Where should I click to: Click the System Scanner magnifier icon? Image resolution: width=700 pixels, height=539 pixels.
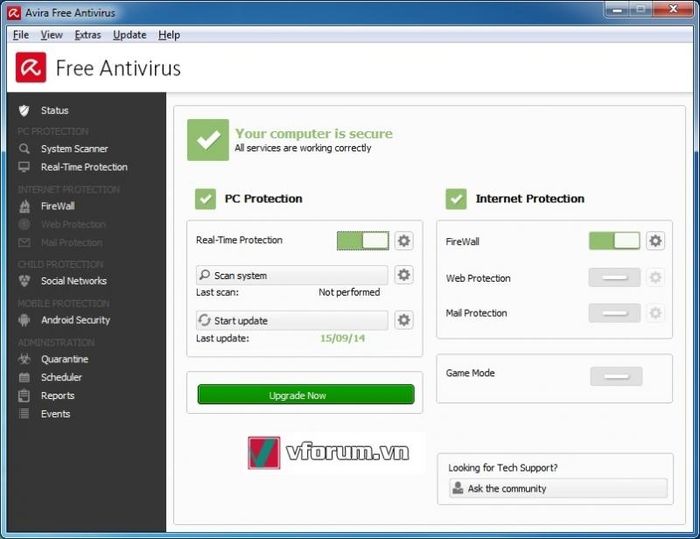tap(24, 149)
